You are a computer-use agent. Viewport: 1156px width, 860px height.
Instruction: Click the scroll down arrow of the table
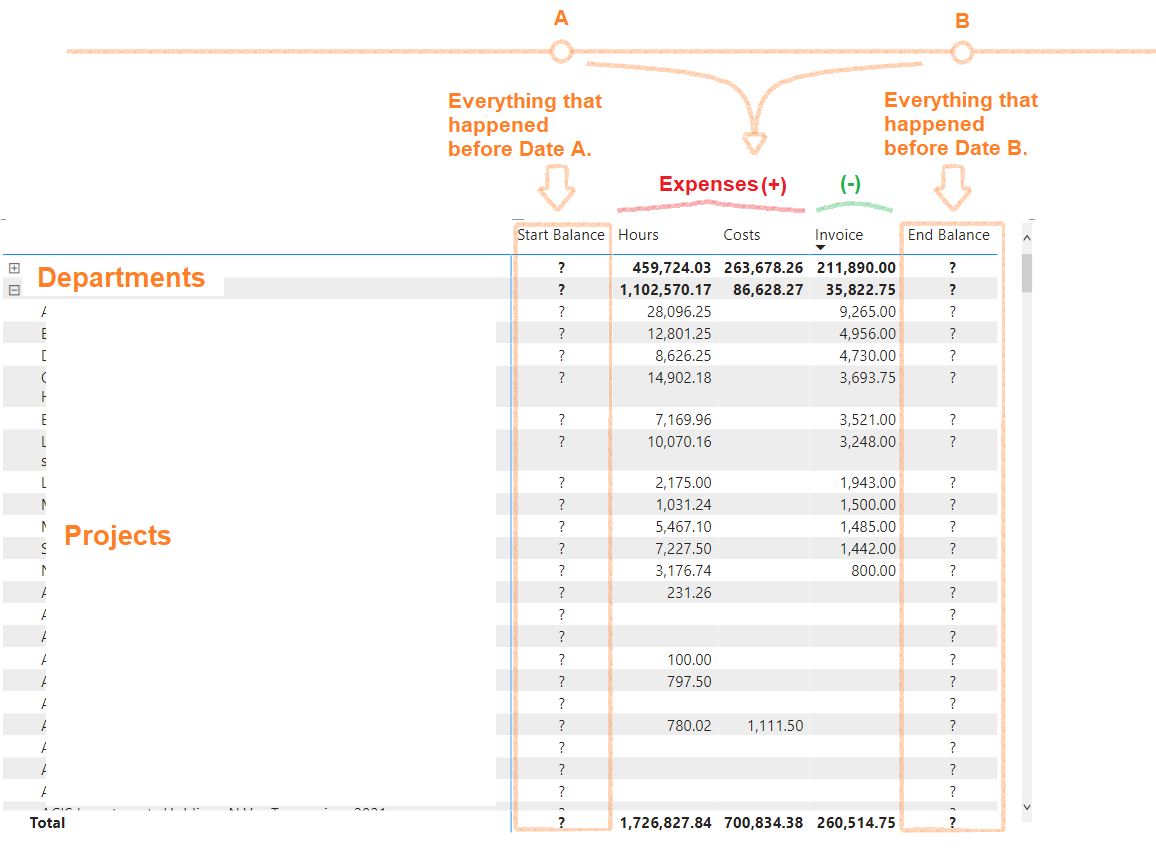point(1027,808)
